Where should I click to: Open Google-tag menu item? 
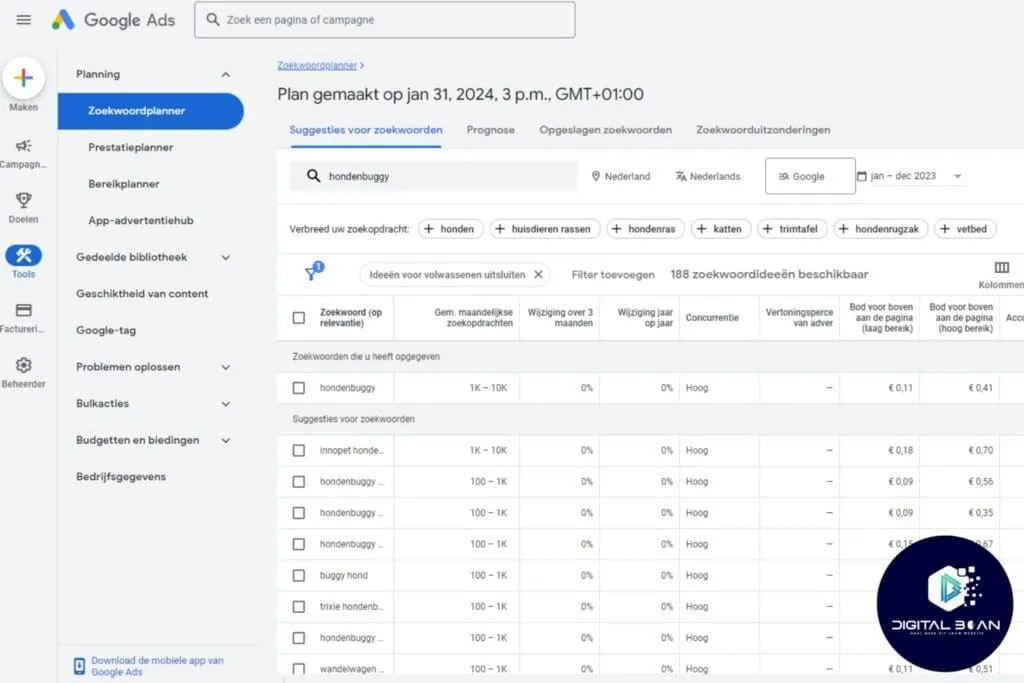106,330
